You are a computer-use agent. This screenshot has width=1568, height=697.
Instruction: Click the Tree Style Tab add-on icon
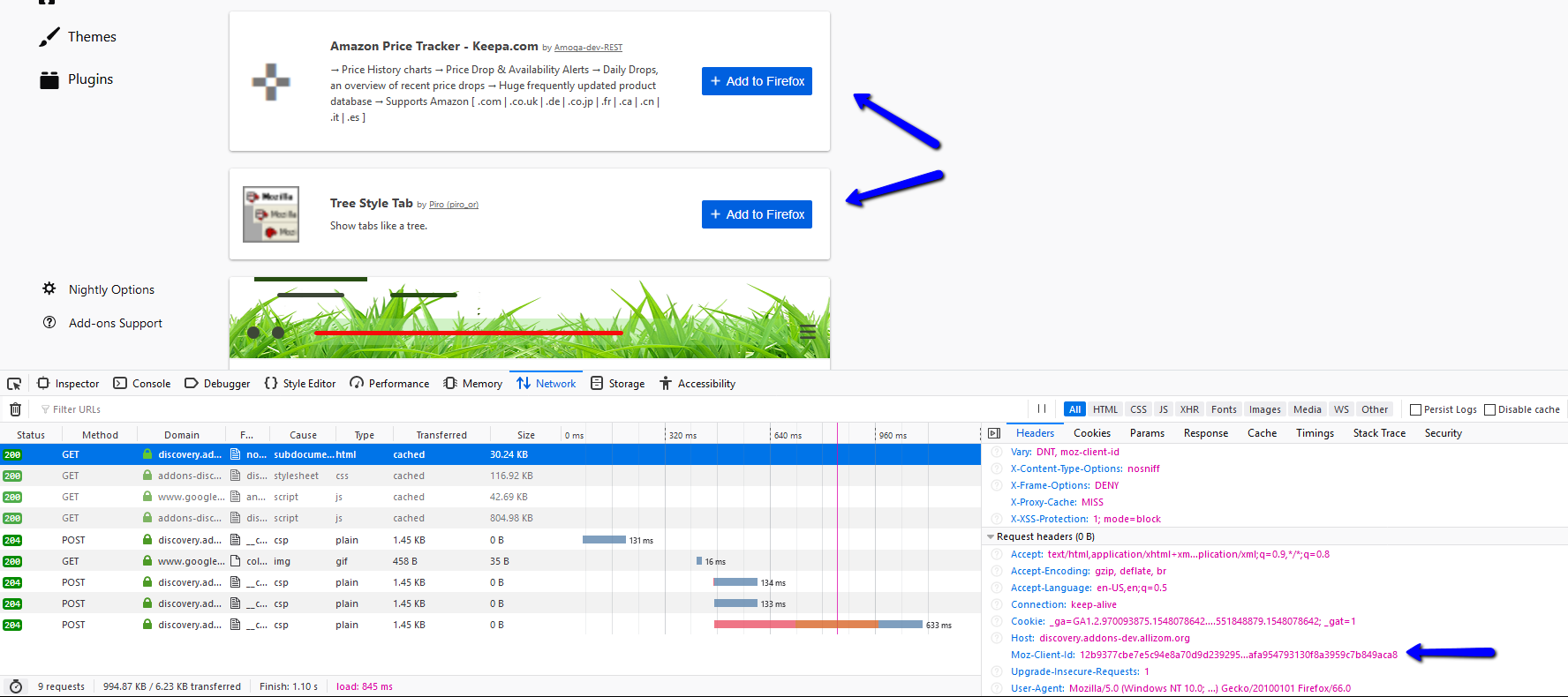271,214
